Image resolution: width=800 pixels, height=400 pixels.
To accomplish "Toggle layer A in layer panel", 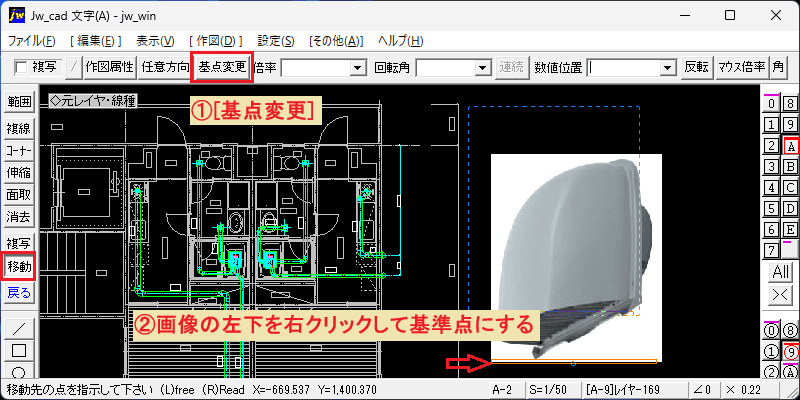I will [x=790, y=146].
